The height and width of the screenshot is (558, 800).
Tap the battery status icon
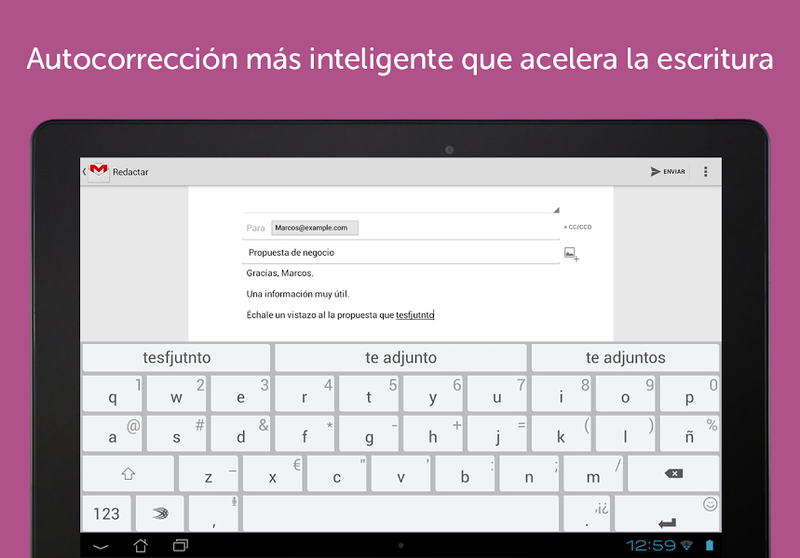[709, 546]
